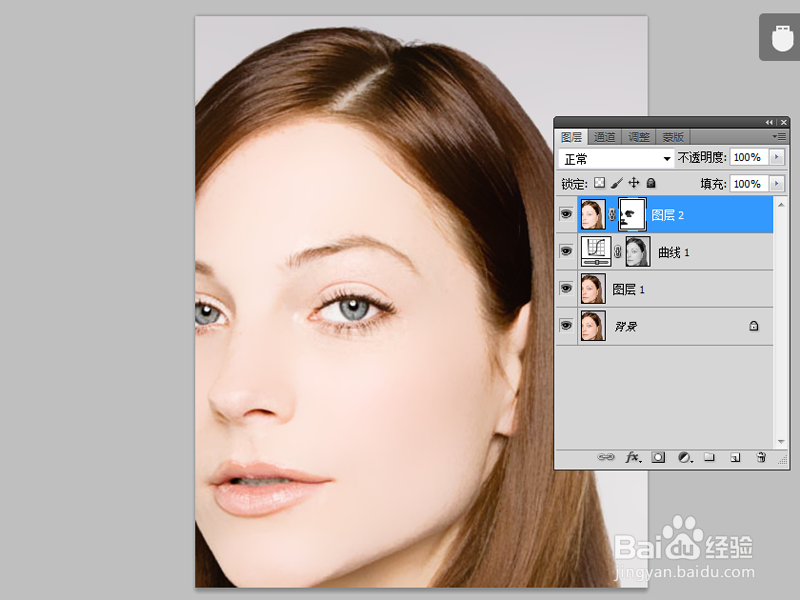Add a layer mask button

click(x=658, y=458)
